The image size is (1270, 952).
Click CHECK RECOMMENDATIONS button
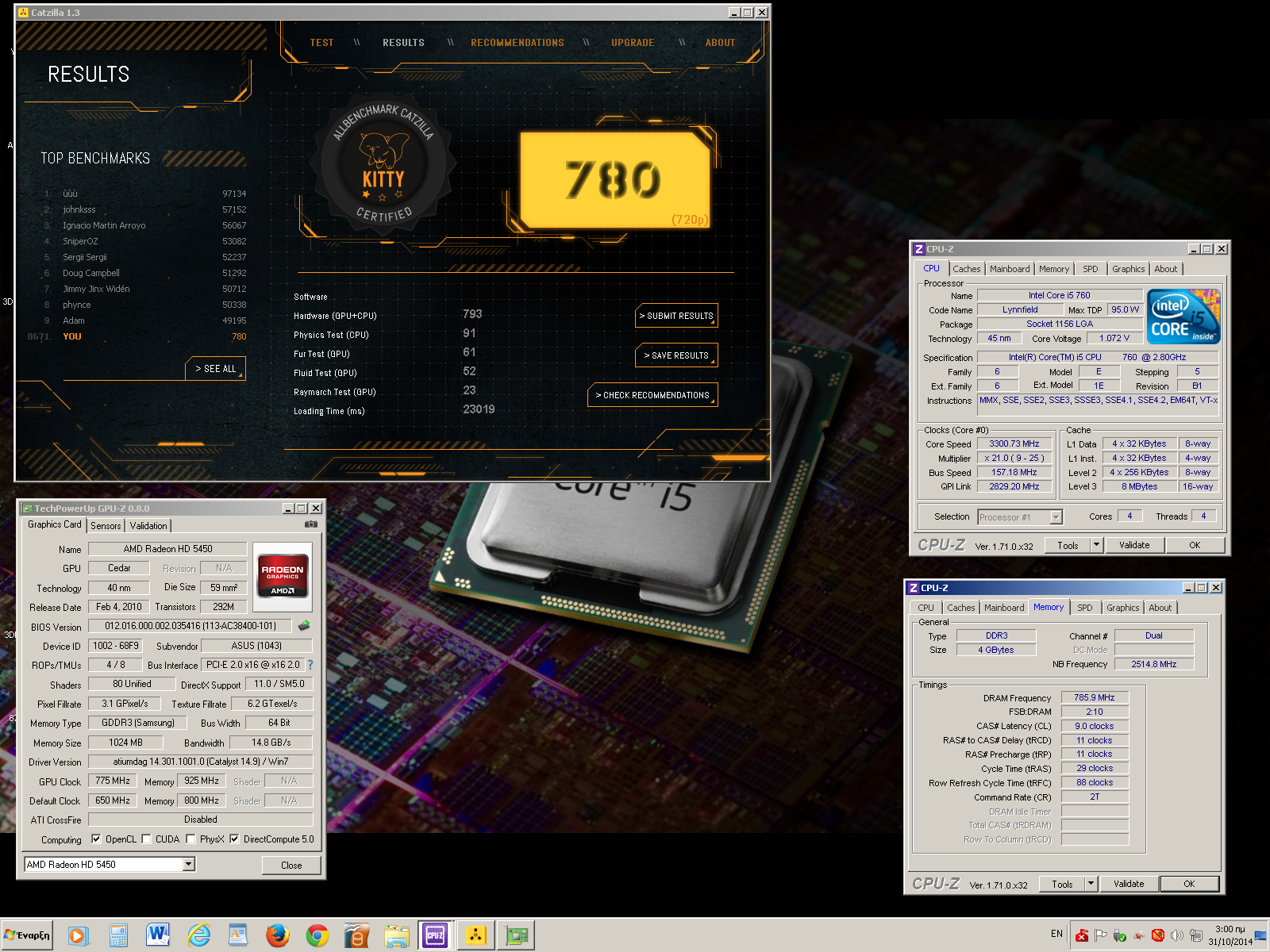tap(652, 395)
